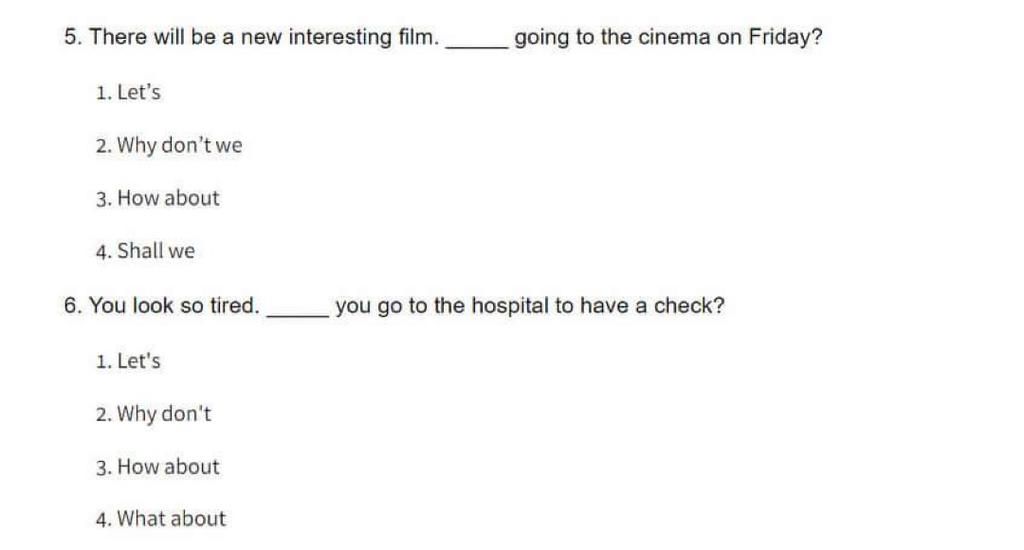This screenshot has height=550, width=1024.
Task: Choose "Why don't we" option
Action: pyautogui.click(x=168, y=145)
